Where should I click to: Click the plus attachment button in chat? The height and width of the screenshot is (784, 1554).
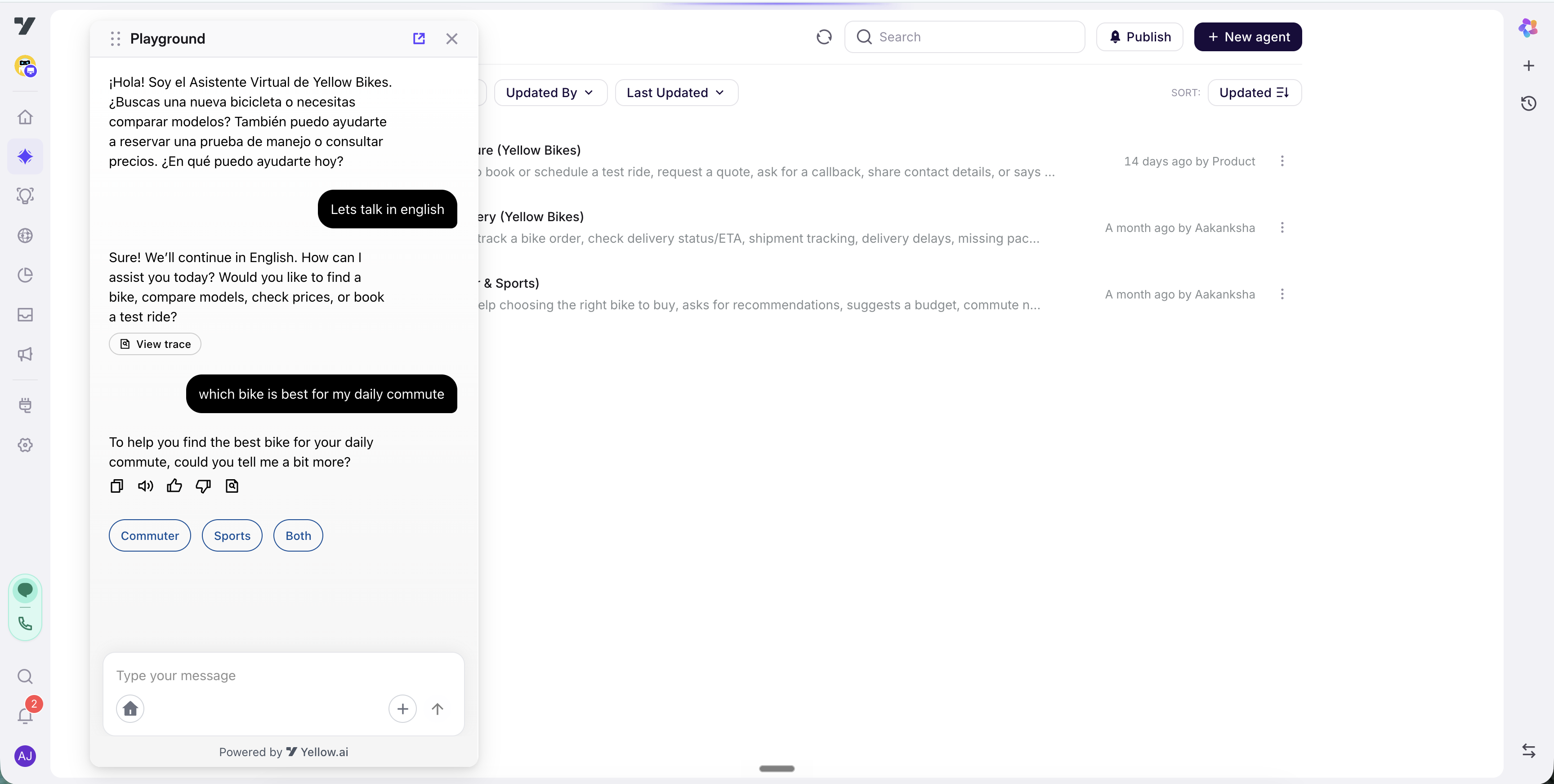click(402, 708)
